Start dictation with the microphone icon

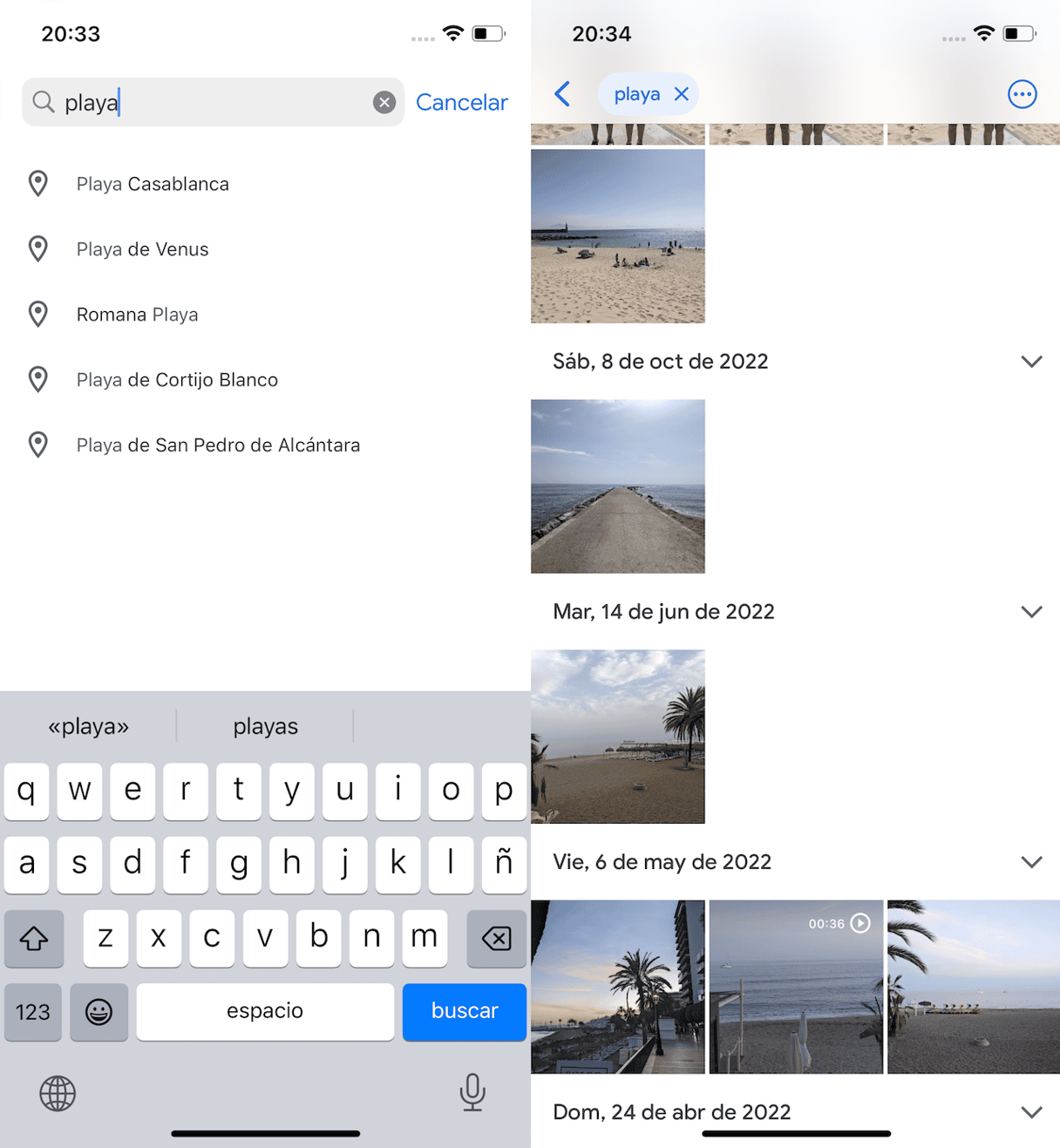pyautogui.click(x=472, y=1092)
